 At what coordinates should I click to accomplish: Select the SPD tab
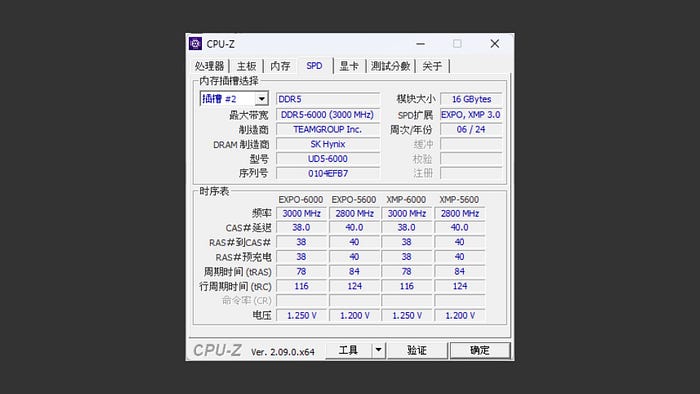click(x=314, y=66)
